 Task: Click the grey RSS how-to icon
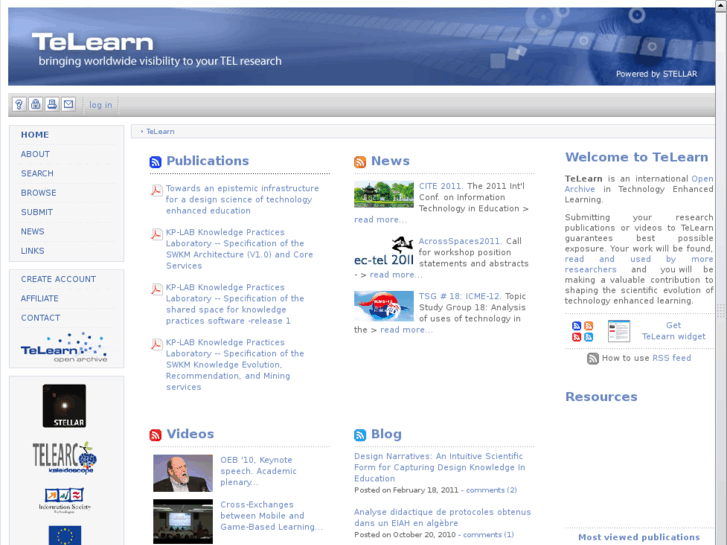[x=593, y=358]
